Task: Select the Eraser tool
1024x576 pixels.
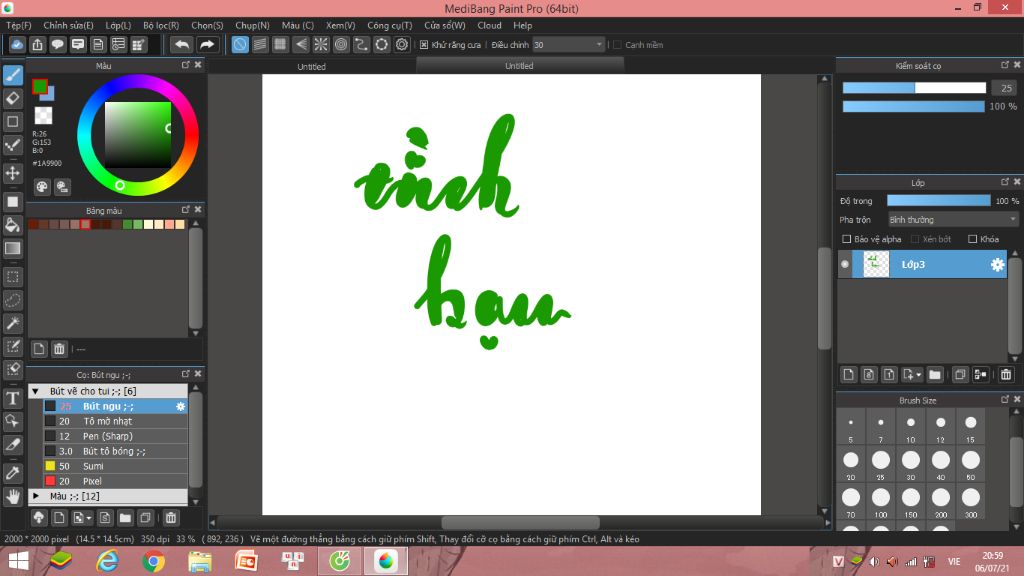Action: tap(12, 99)
